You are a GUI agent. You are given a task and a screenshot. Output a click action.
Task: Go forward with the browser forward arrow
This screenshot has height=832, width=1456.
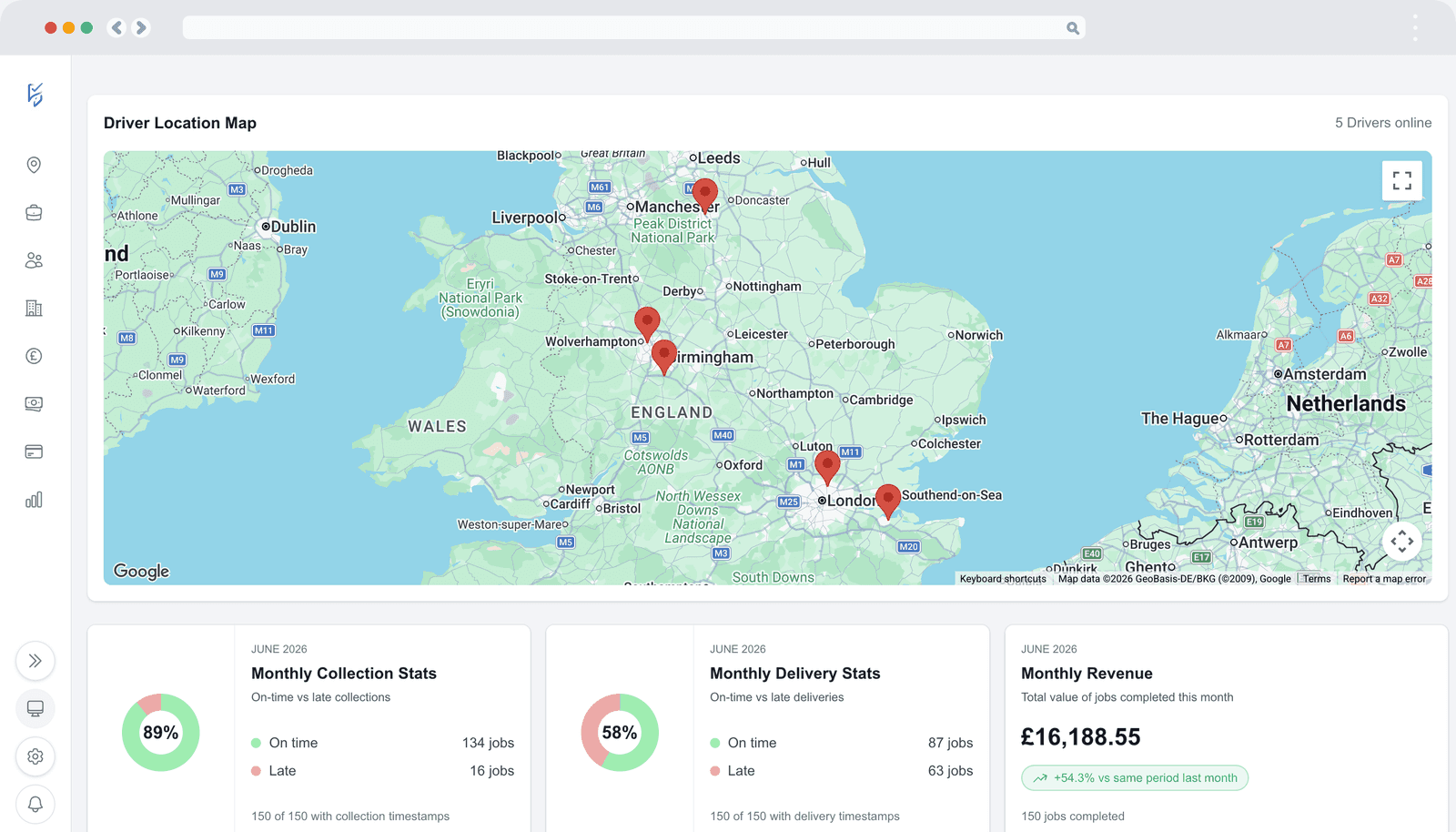141,27
